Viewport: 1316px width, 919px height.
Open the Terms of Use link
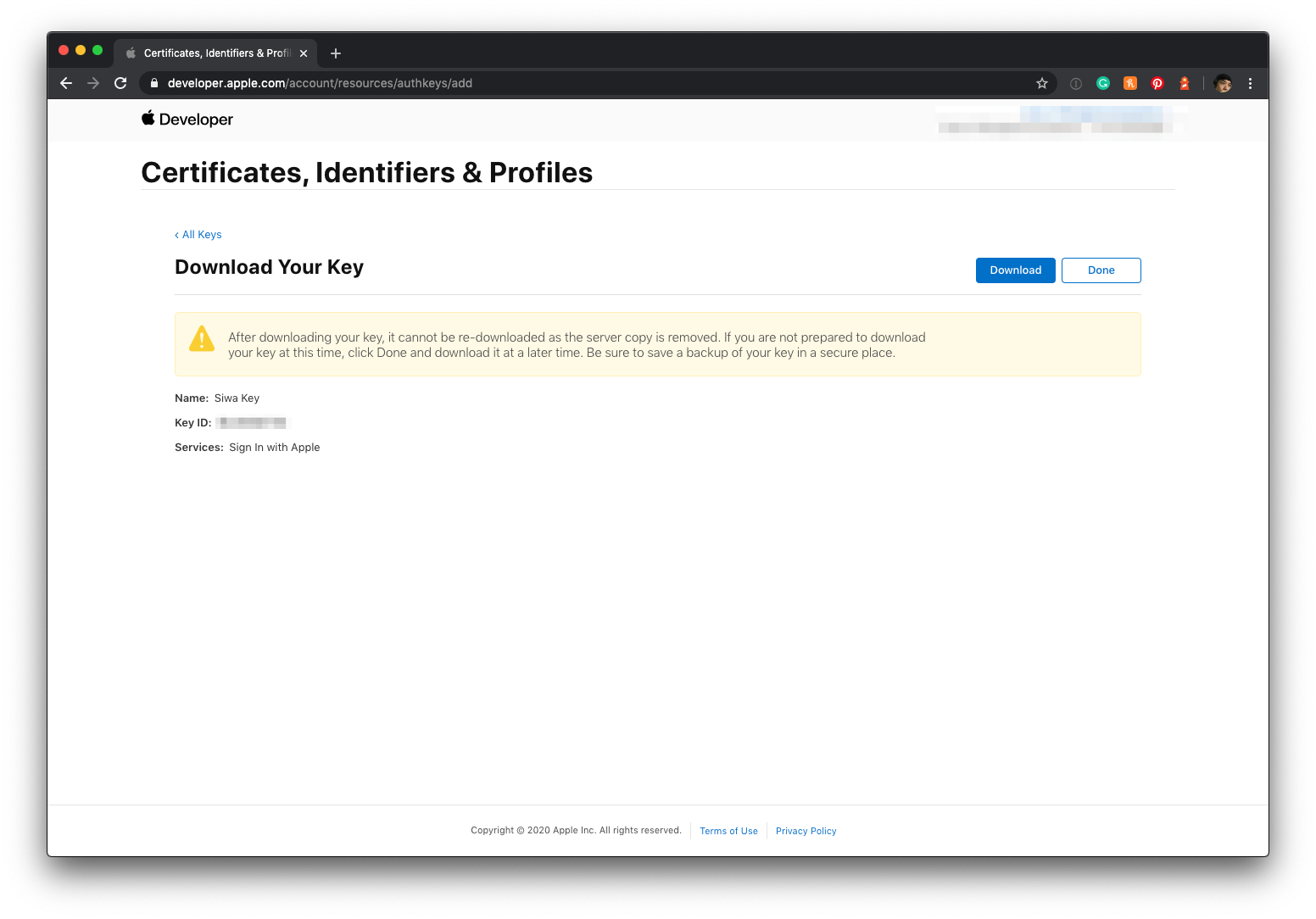coord(728,831)
